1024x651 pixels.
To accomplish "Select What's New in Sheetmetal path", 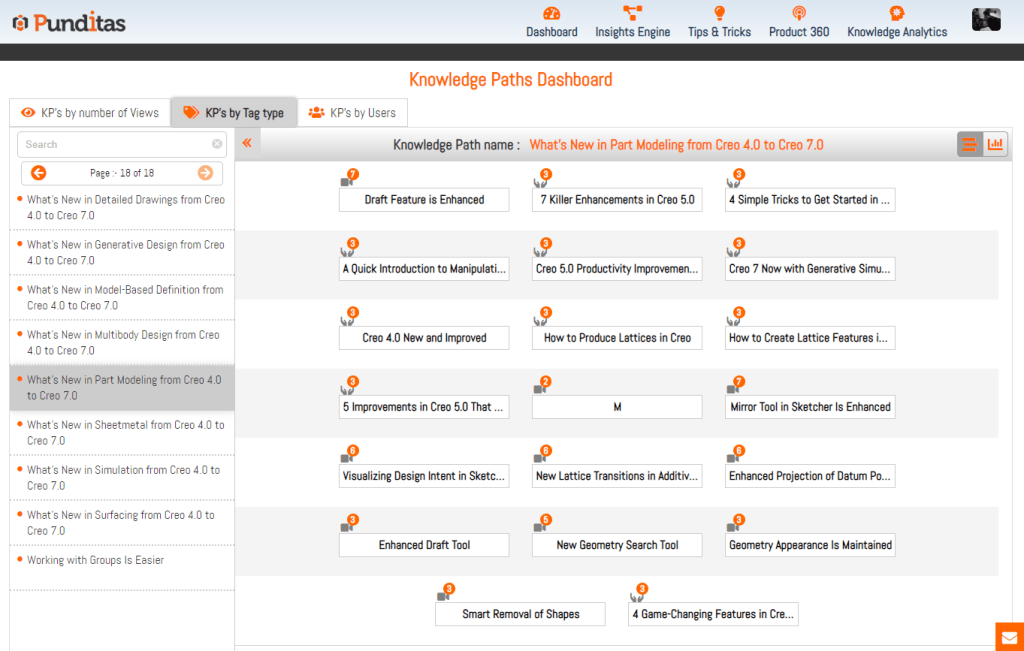I will pos(125,432).
